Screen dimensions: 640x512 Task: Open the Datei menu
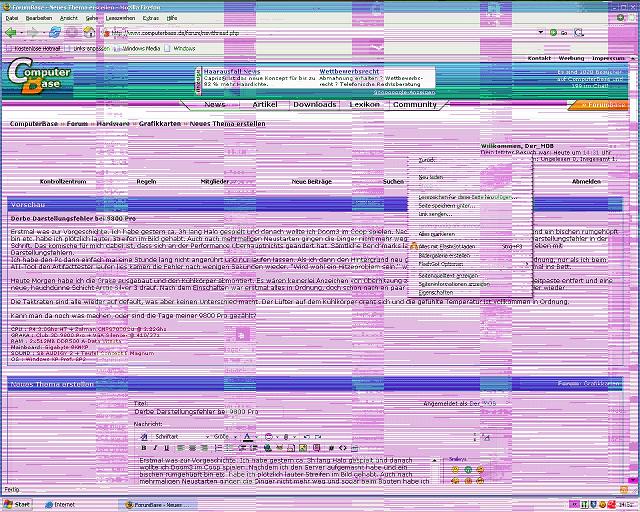[x=12, y=18]
